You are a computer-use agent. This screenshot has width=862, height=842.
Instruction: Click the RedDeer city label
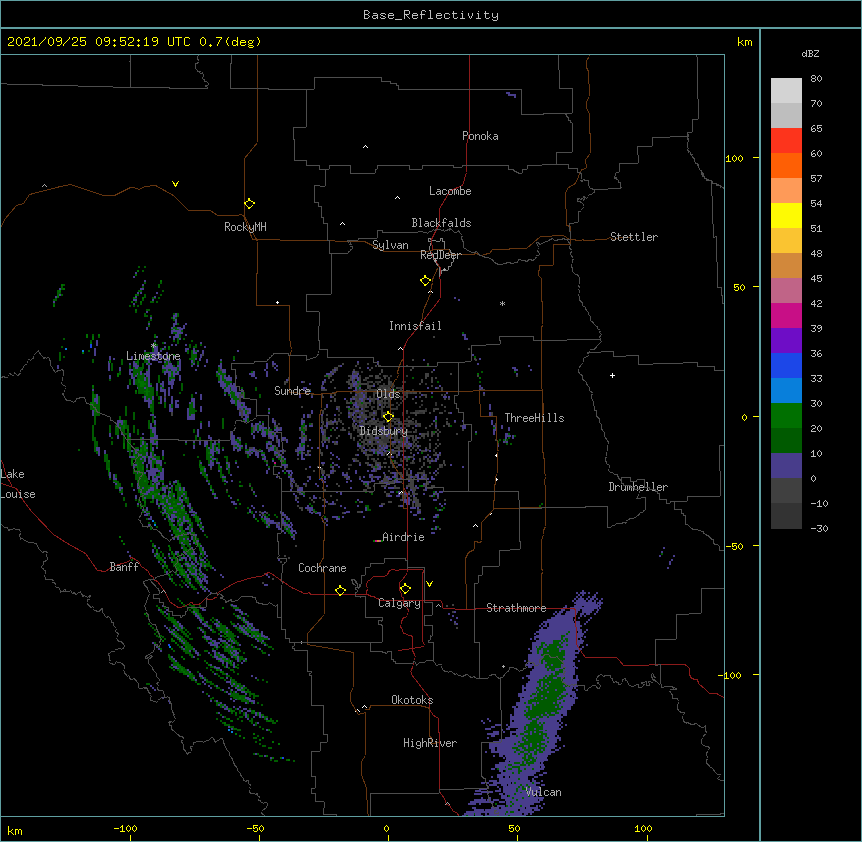point(440,255)
